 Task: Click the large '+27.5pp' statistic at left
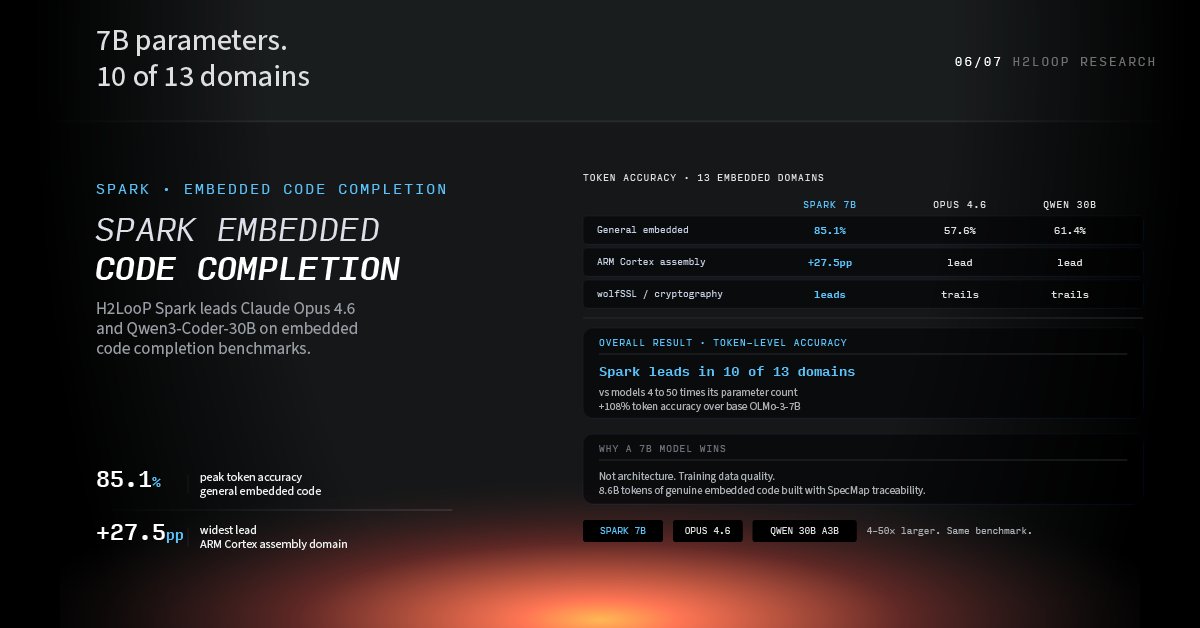(x=140, y=533)
